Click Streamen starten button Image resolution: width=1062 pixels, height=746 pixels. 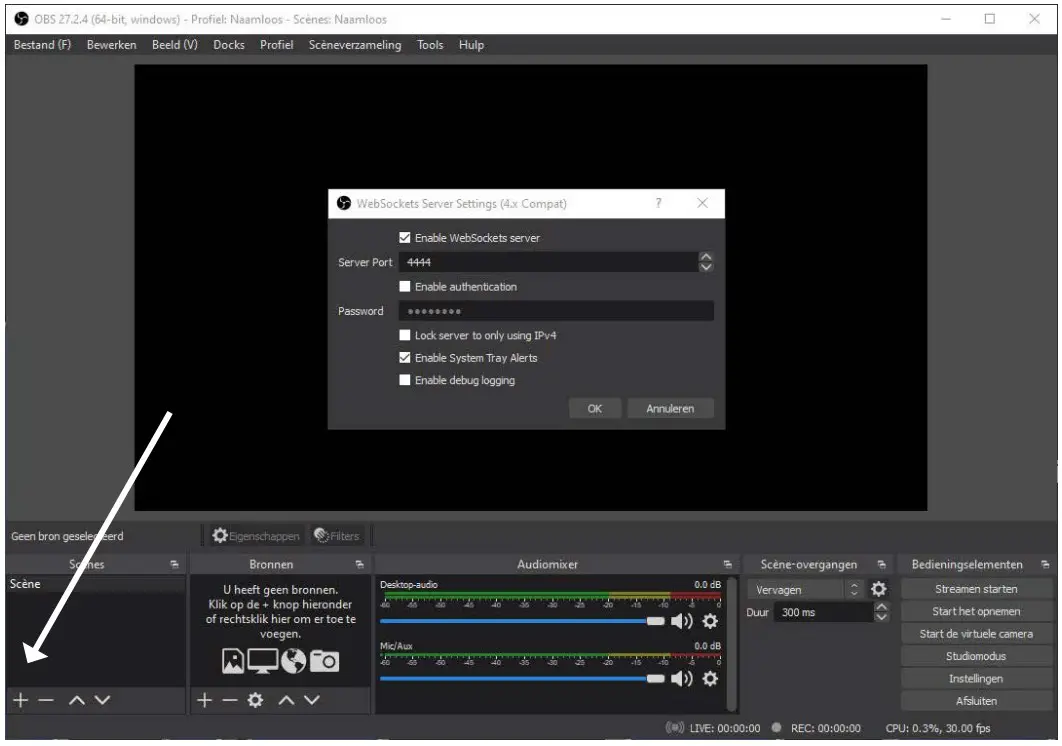click(x=976, y=589)
